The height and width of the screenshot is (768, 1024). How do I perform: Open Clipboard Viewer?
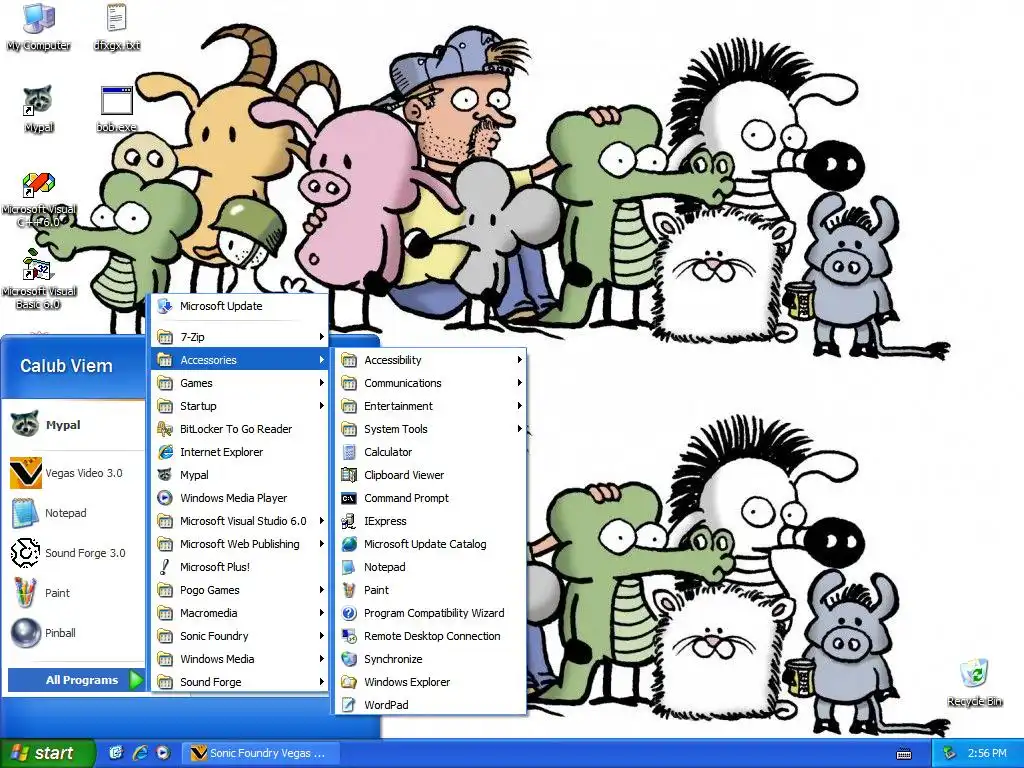[431, 475]
